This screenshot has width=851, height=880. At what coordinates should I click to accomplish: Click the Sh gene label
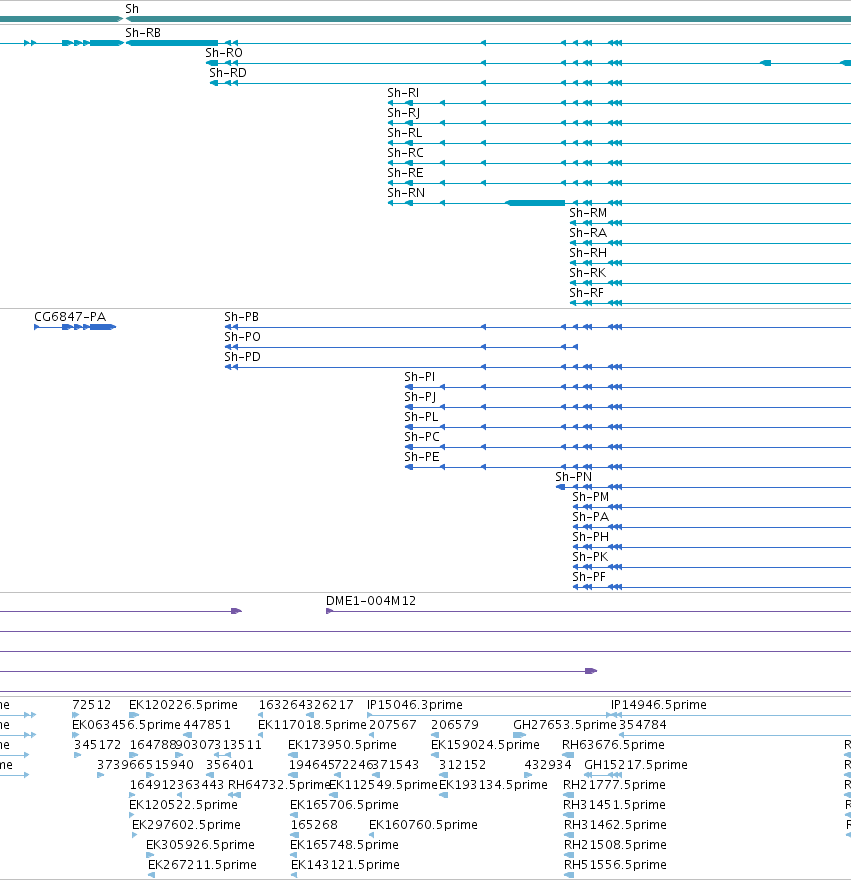coord(132,8)
